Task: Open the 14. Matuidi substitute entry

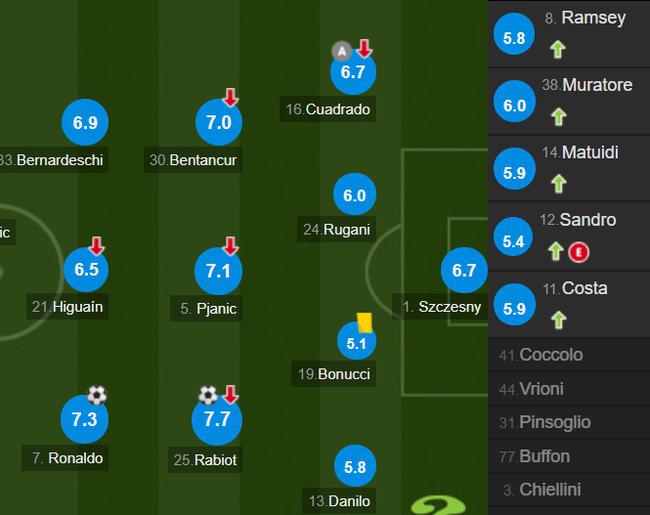Action: click(569, 169)
